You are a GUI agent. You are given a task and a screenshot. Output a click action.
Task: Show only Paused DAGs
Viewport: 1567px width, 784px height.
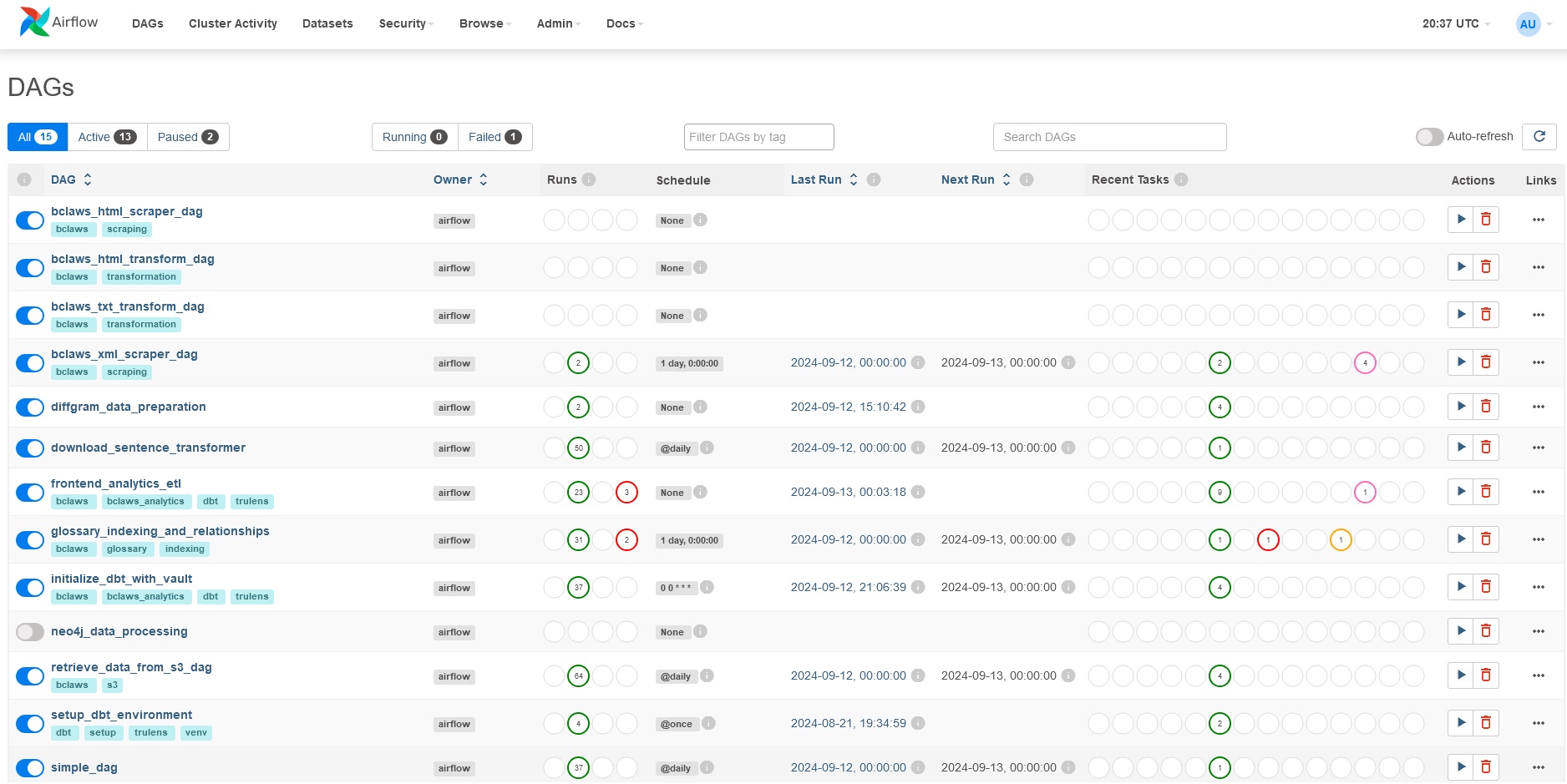188,137
